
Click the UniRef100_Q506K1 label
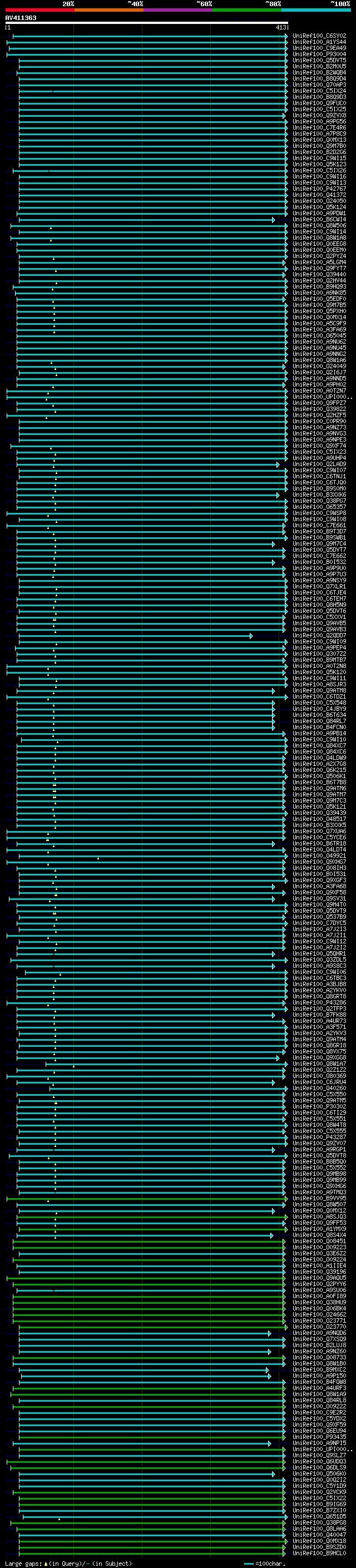click(x=319, y=776)
